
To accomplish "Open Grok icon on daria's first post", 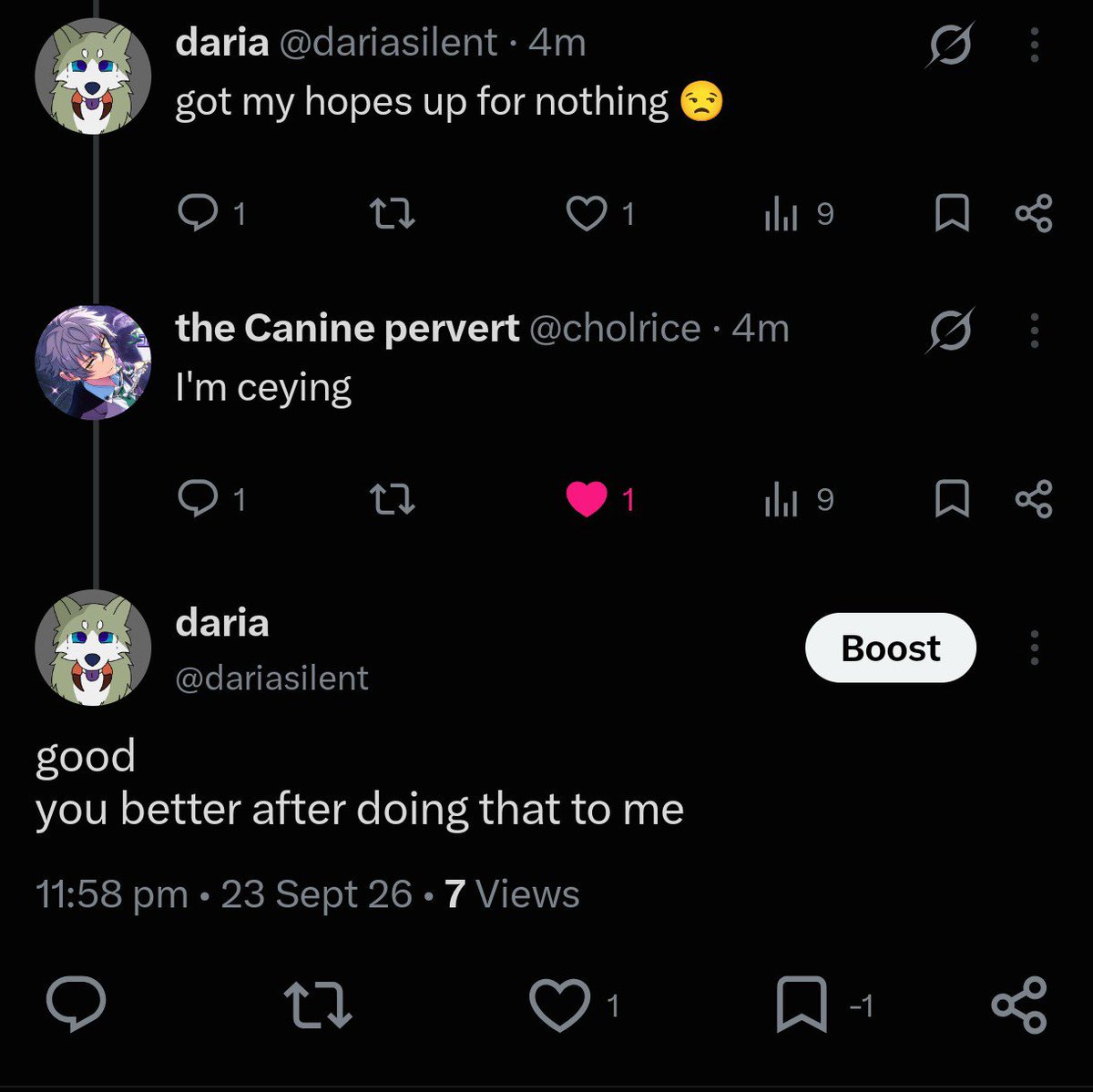I will (950, 45).
